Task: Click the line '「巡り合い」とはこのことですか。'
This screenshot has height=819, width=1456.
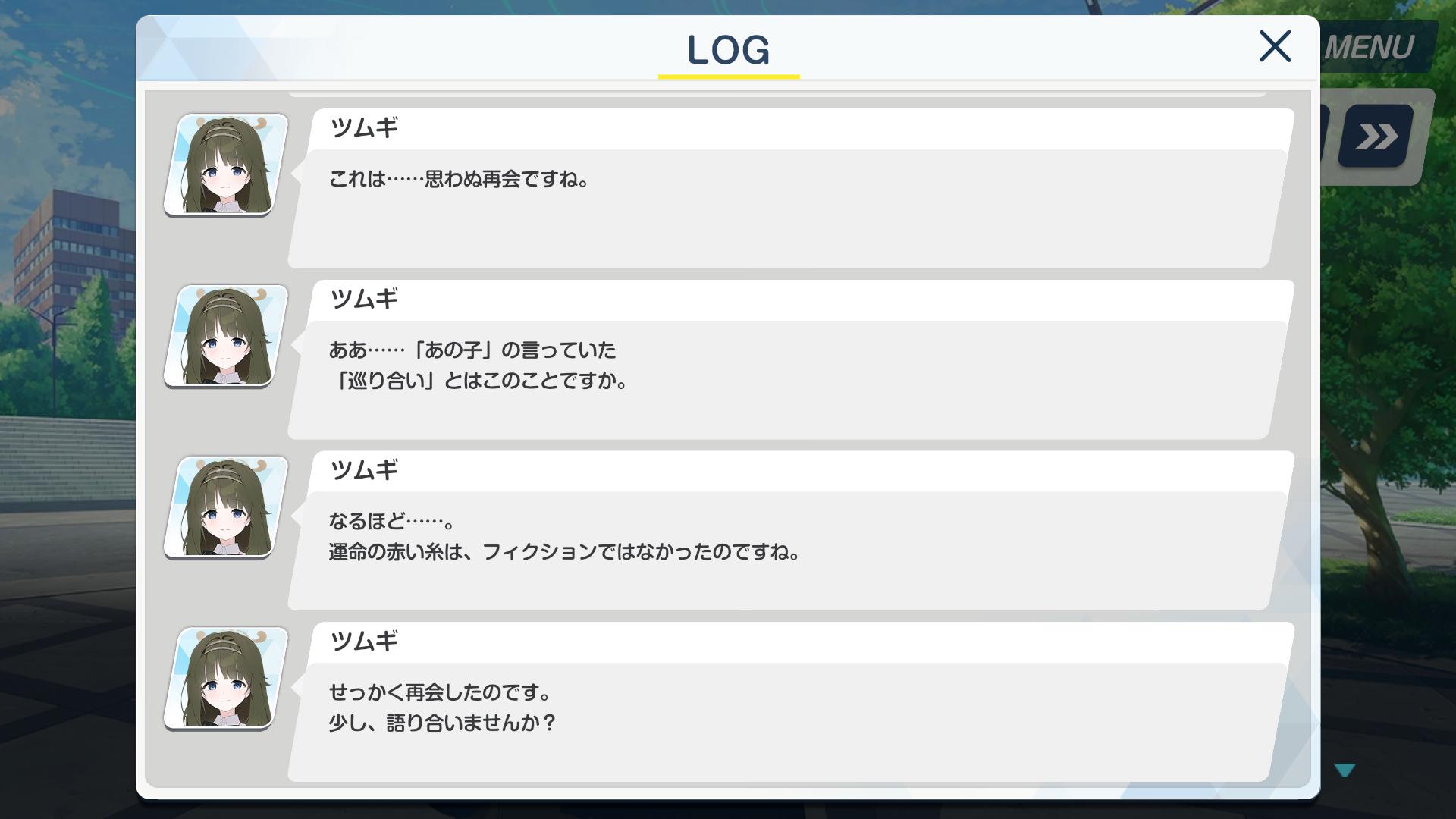Action: point(479,380)
